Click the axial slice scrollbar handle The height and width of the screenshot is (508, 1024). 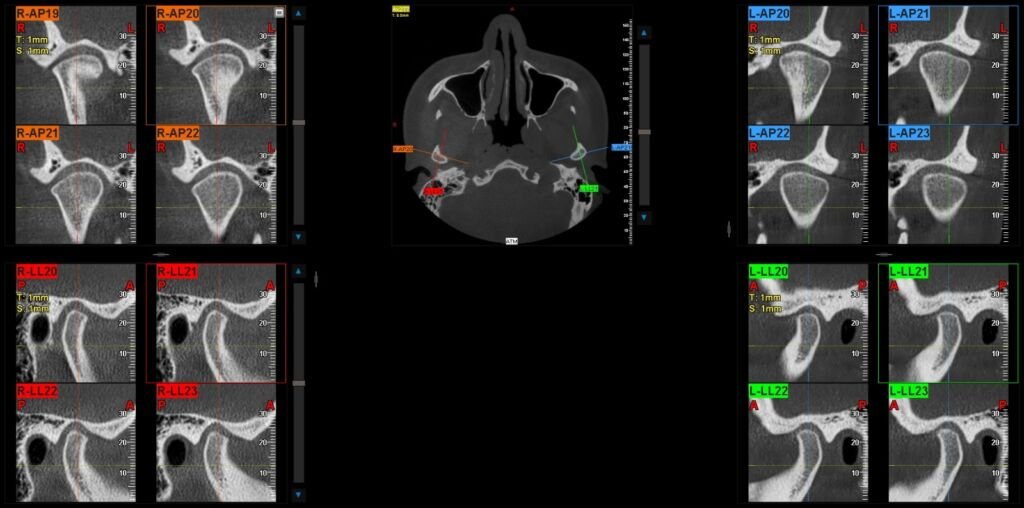point(644,131)
